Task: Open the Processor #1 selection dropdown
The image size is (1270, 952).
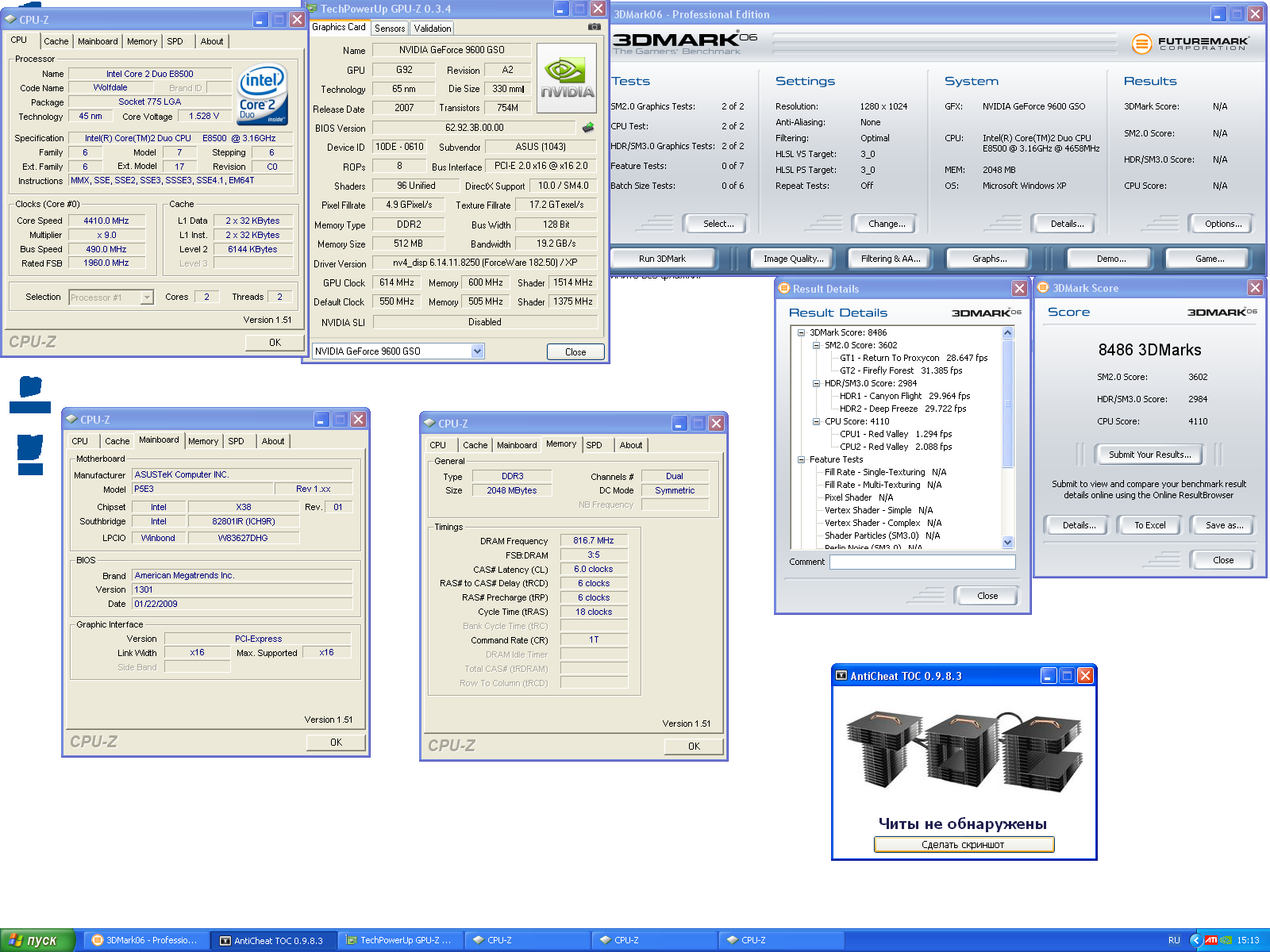Action: coord(147,297)
